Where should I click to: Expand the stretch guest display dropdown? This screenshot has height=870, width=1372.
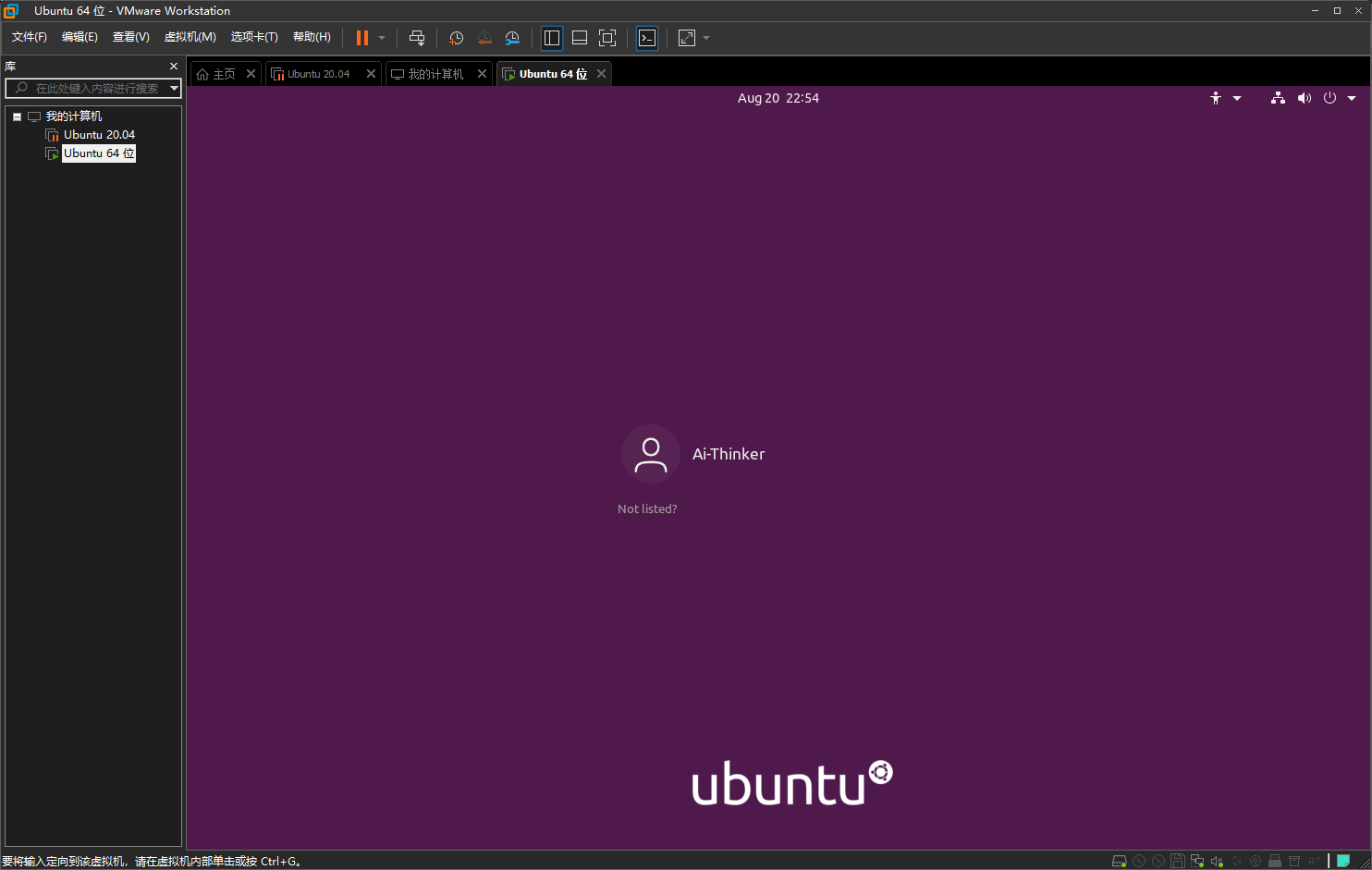[706, 38]
